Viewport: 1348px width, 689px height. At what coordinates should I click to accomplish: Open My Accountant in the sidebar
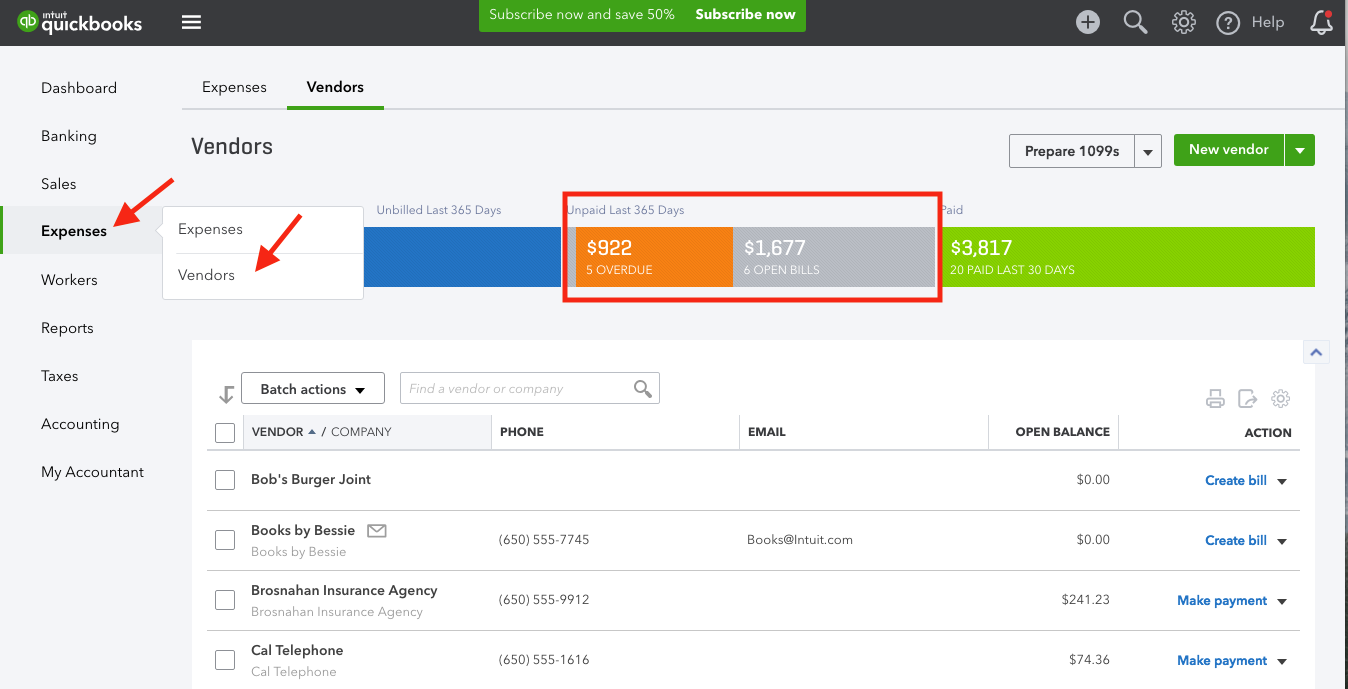92,472
